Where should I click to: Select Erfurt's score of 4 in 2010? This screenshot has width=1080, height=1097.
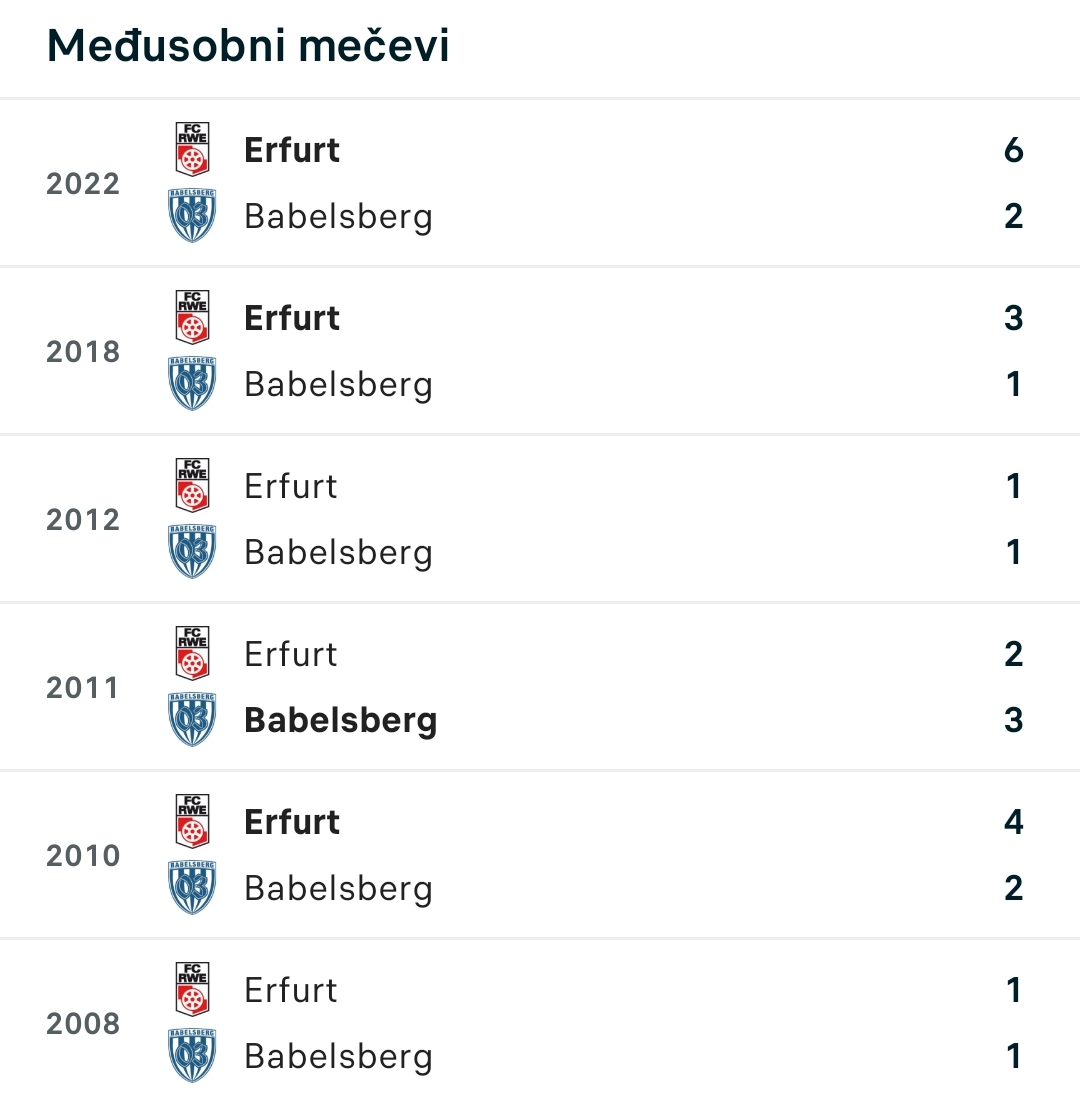[1014, 821]
